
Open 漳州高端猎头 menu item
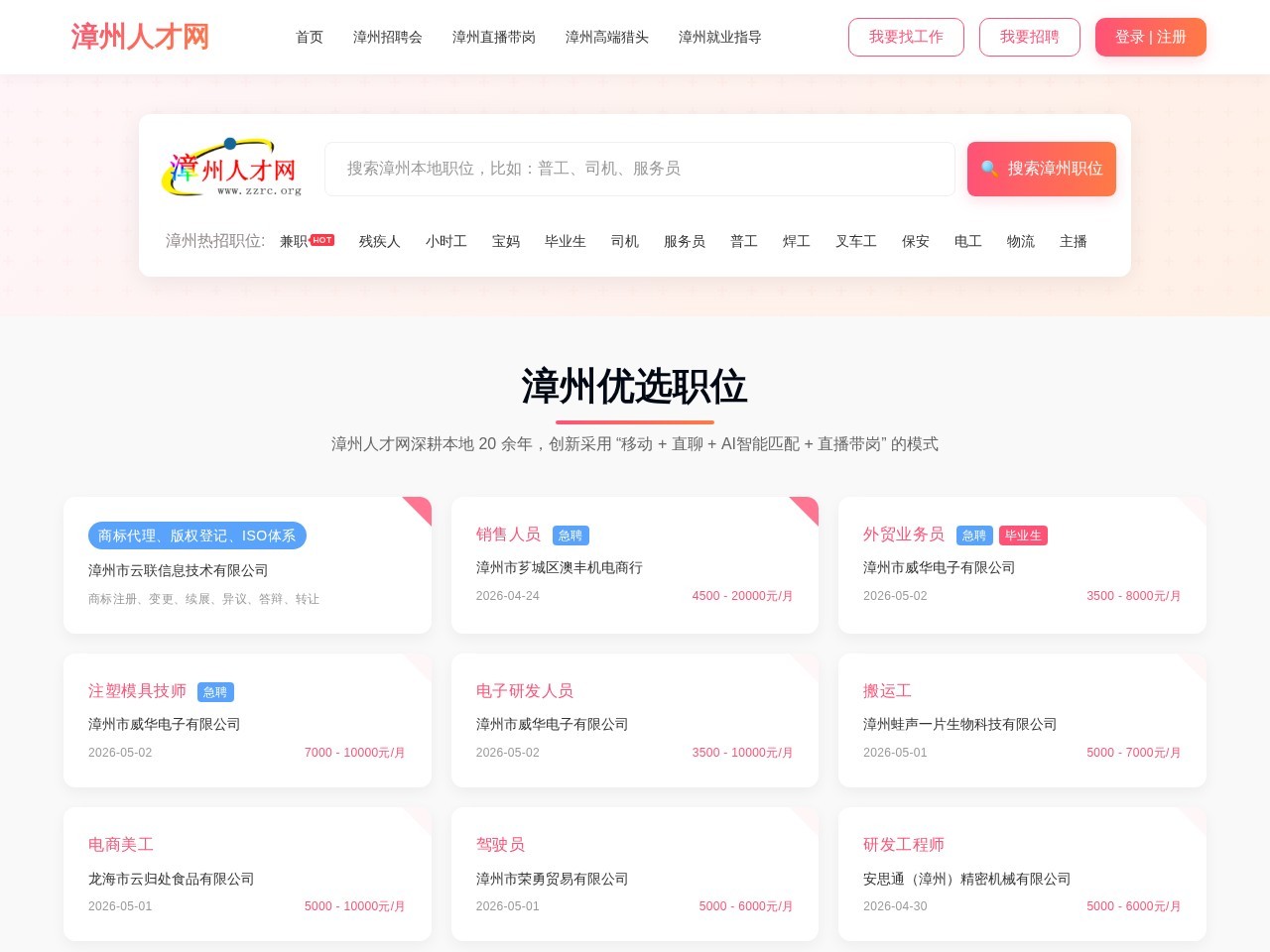607,37
